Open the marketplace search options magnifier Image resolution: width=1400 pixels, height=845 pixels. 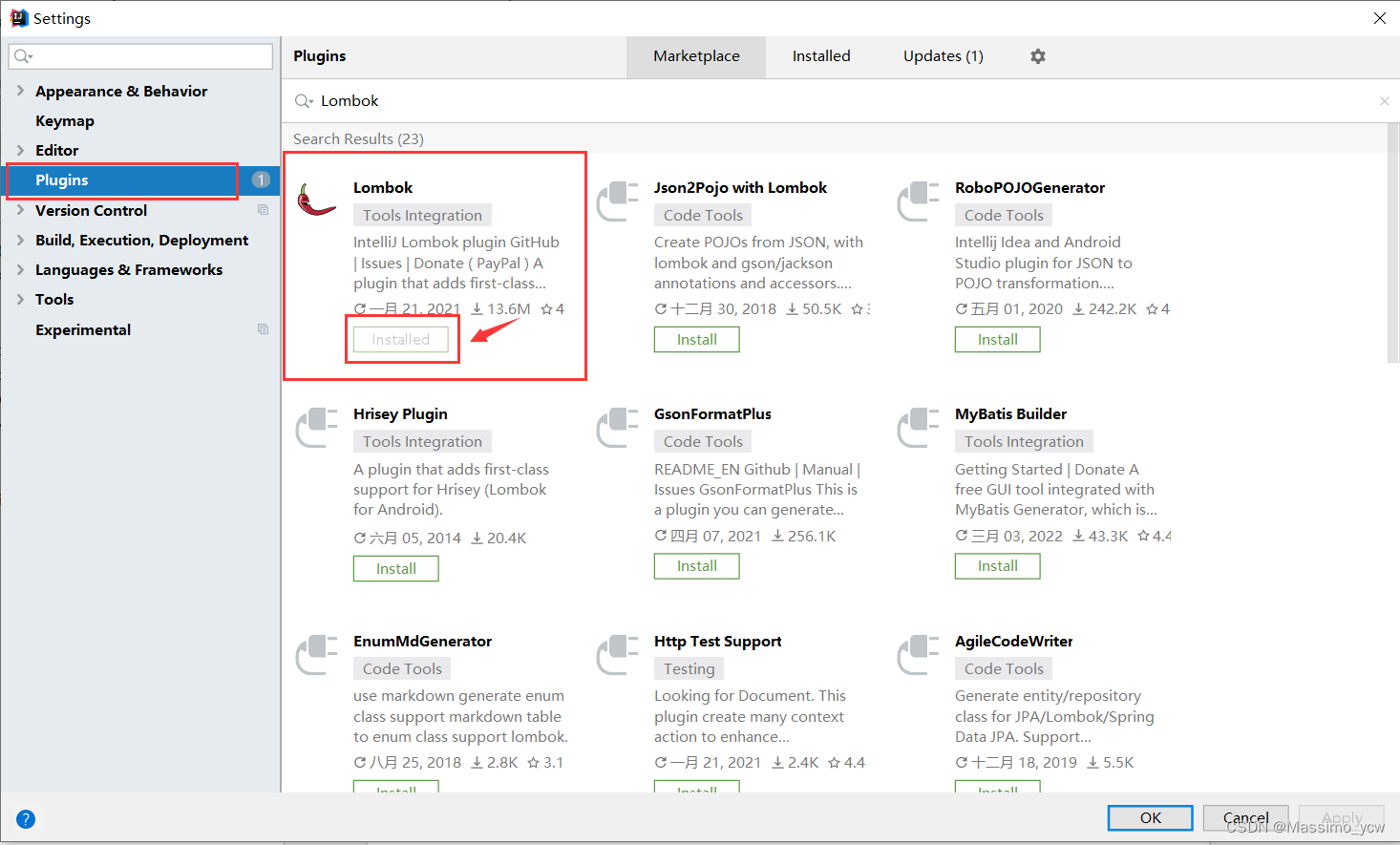(x=304, y=101)
